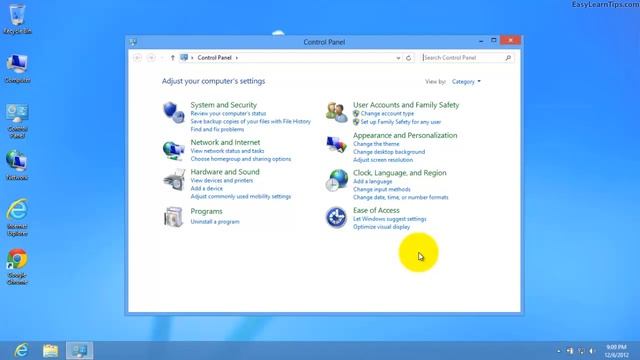Open the Programs heading link
The height and width of the screenshot is (360, 640).
[207, 211]
